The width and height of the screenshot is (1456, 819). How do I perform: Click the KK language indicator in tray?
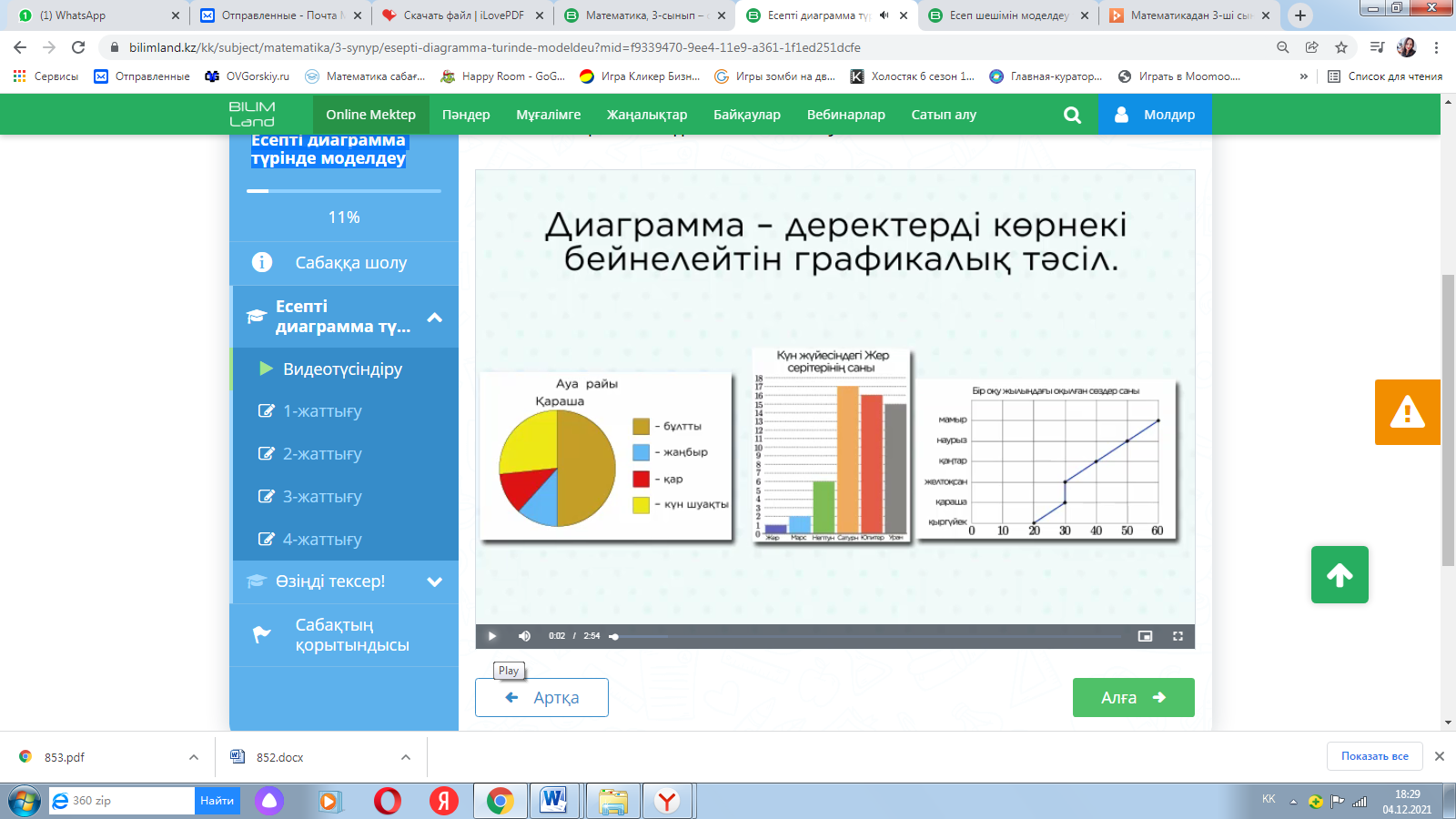point(1269,799)
